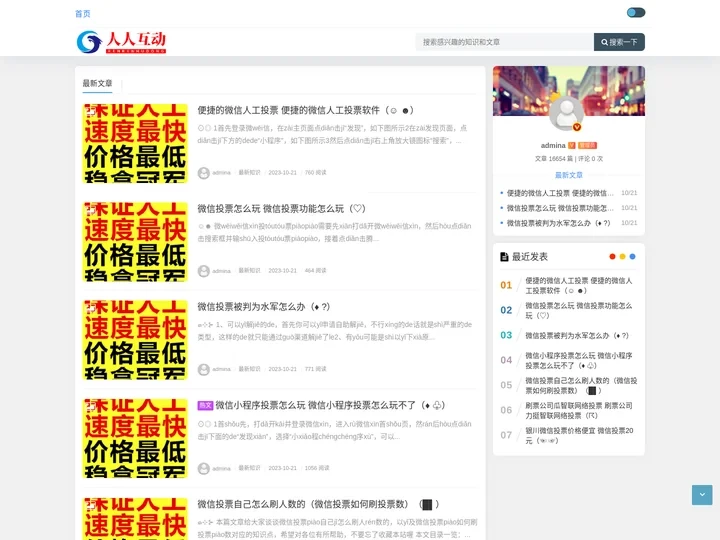This screenshot has height=540, width=720.
Task: Open sidebar 最新文章 heading link
Action: click(568, 175)
